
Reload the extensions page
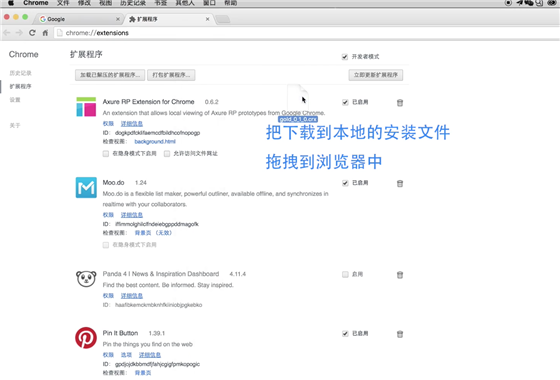coord(32,33)
